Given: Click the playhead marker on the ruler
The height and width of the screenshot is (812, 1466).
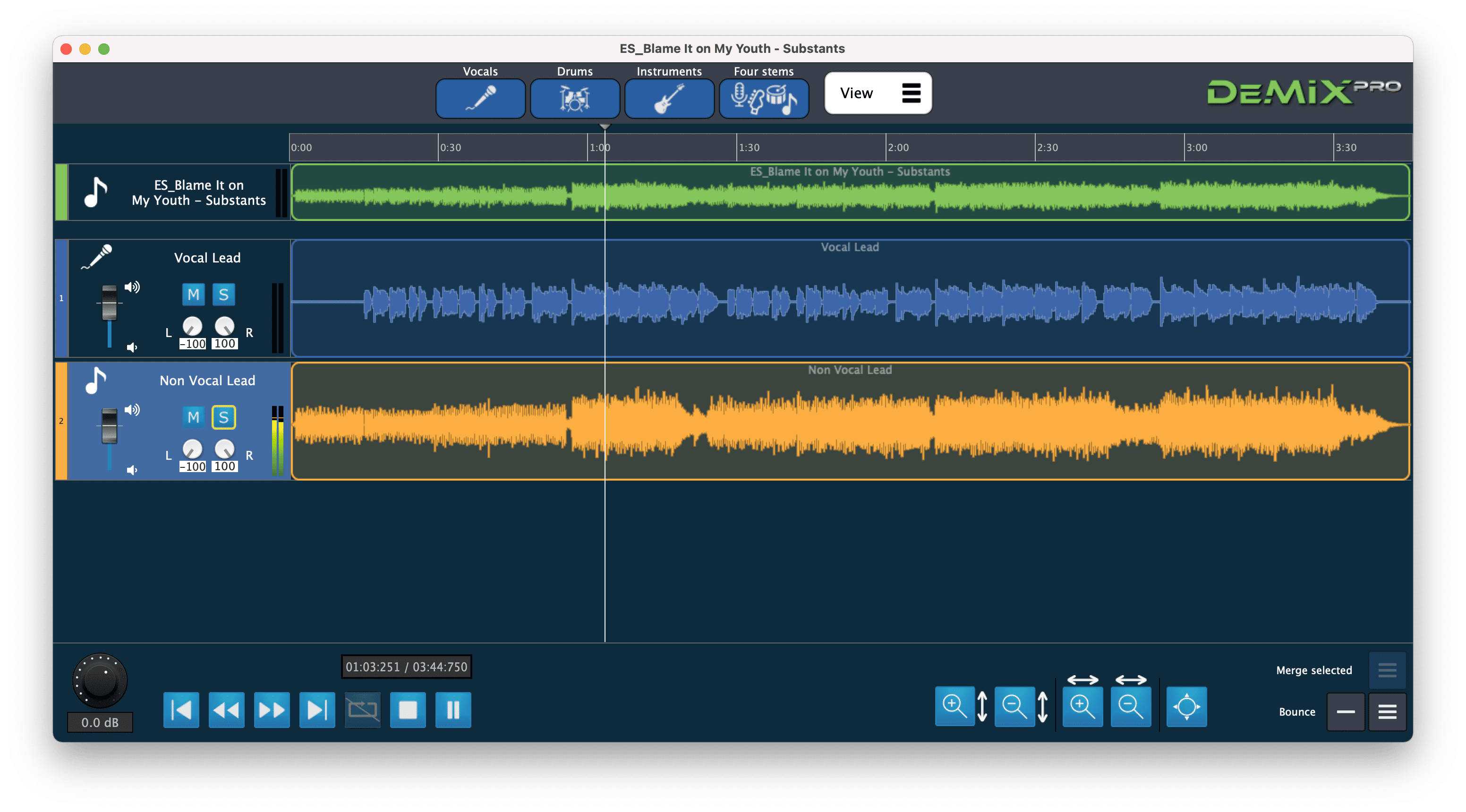Looking at the screenshot, I should 605,127.
